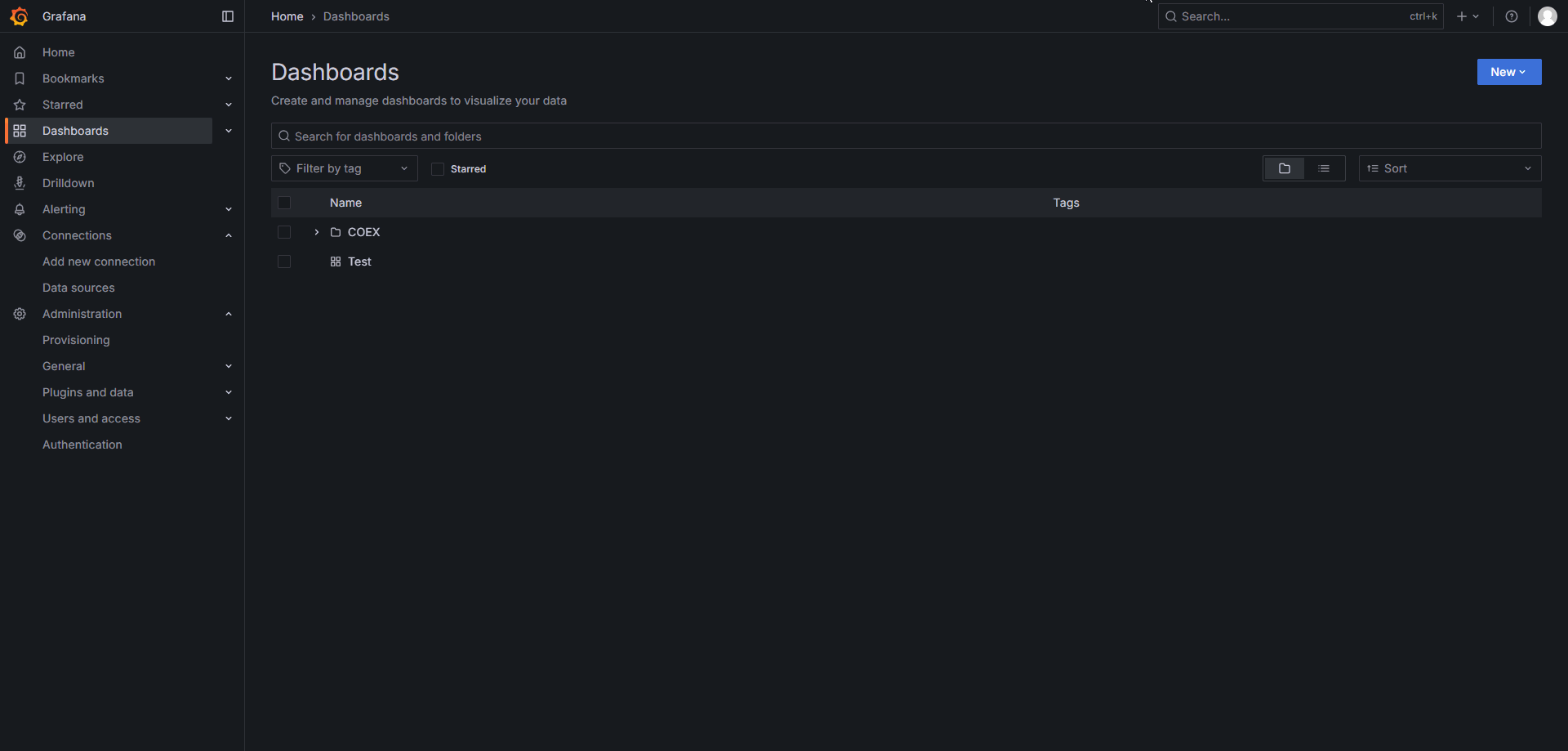The width and height of the screenshot is (1568, 751).
Task: Open the user profile avatar
Action: tap(1547, 16)
